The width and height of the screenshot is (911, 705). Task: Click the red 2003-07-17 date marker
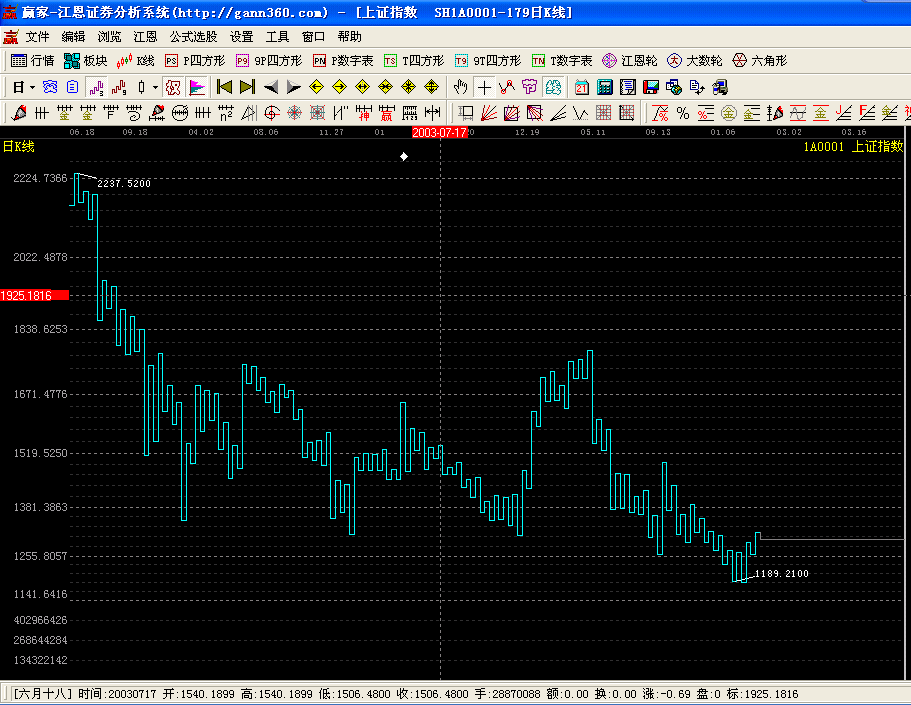[439, 132]
